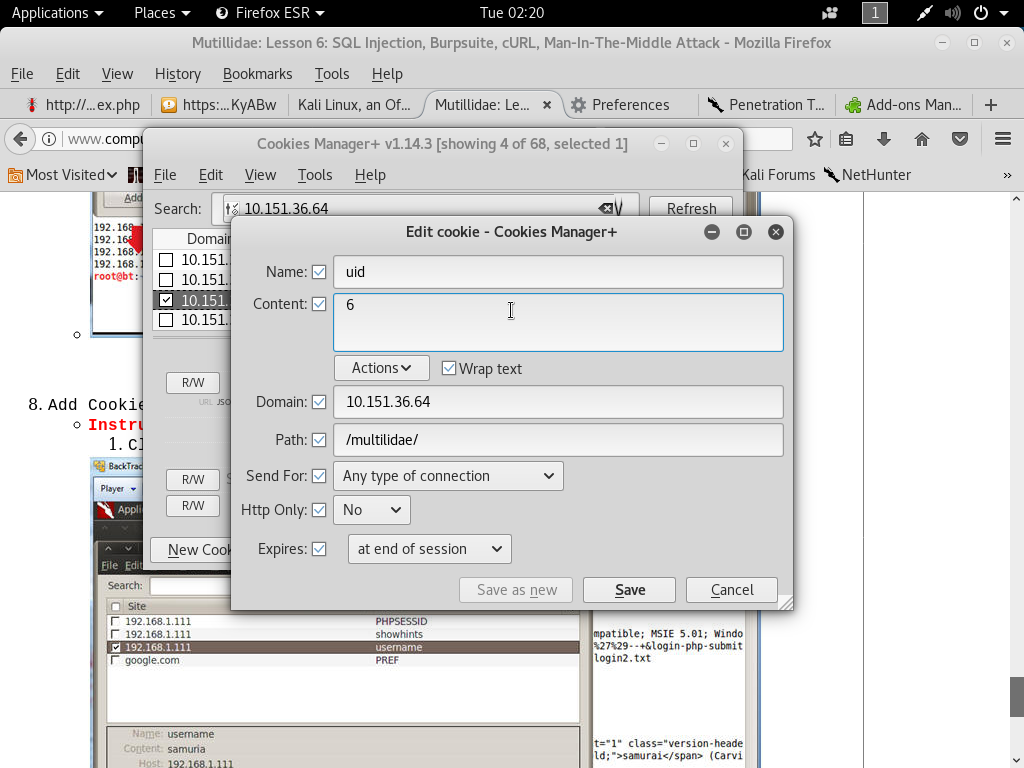Expand the Actions dropdown button

381,368
